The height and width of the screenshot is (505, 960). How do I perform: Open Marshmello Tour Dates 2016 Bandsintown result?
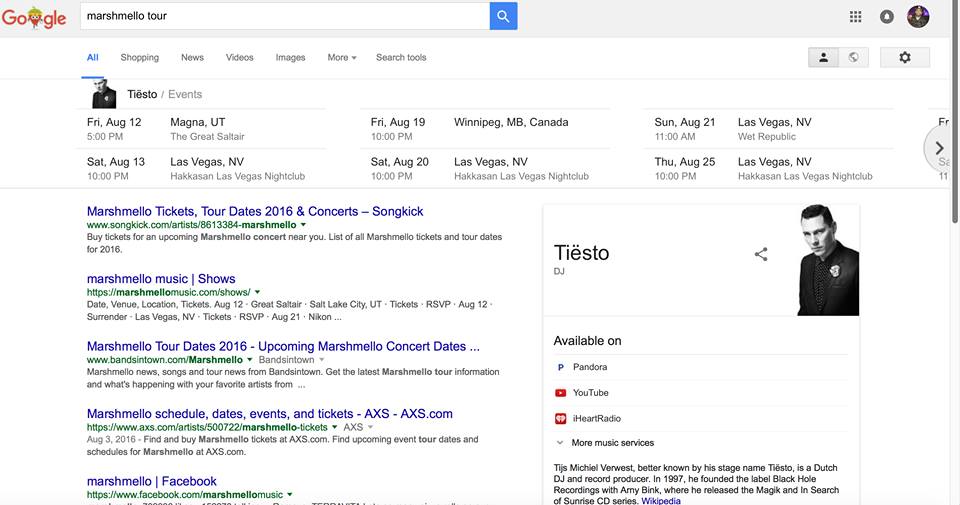coord(283,346)
